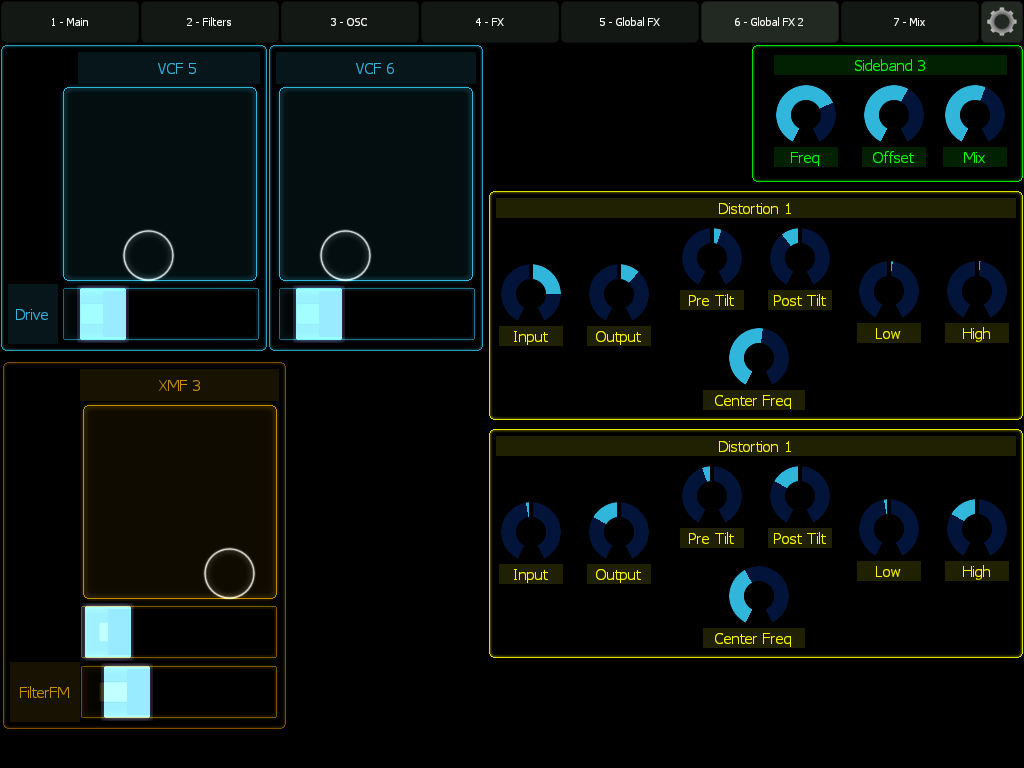Click the lower Distortion 1 Pre Tilt knob

(711, 495)
